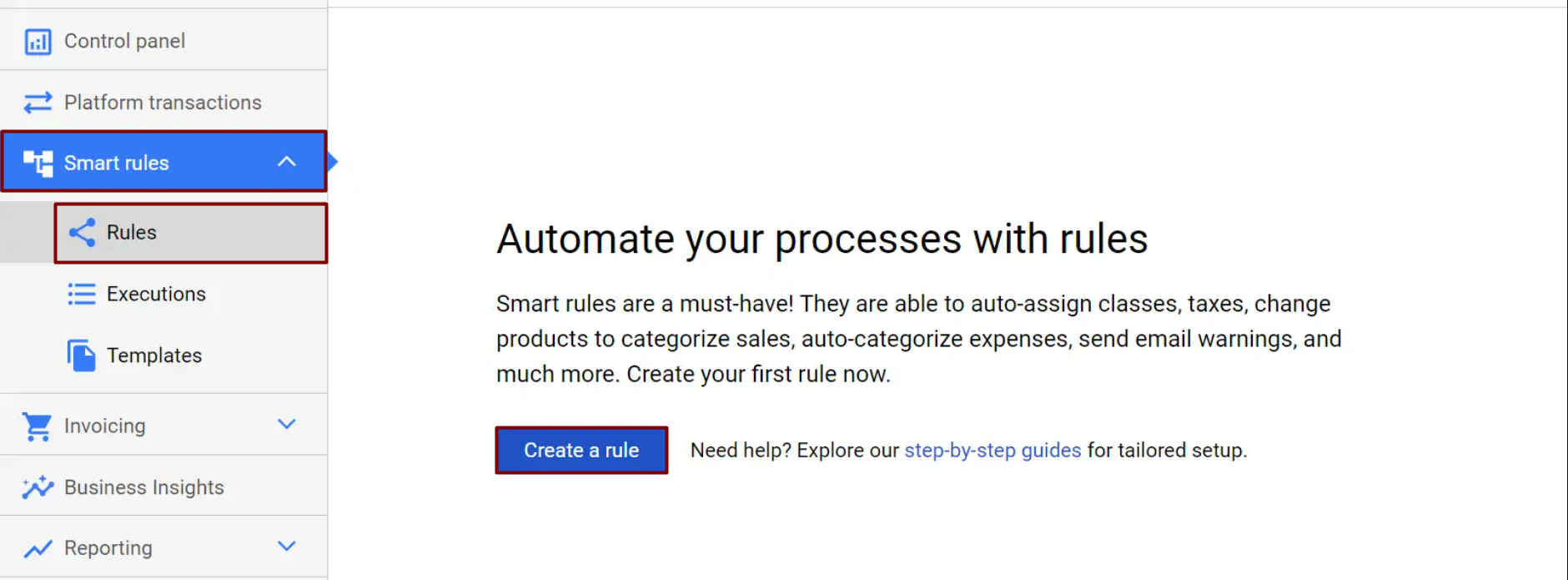The height and width of the screenshot is (580, 1568).
Task: Expand the Reporting menu chevron
Action: click(x=286, y=547)
